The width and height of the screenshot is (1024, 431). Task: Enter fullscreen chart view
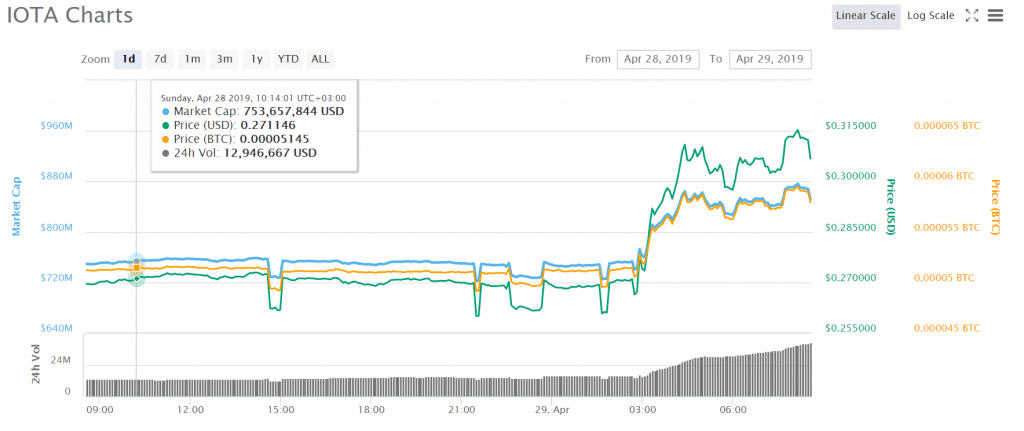coord(971,16)
